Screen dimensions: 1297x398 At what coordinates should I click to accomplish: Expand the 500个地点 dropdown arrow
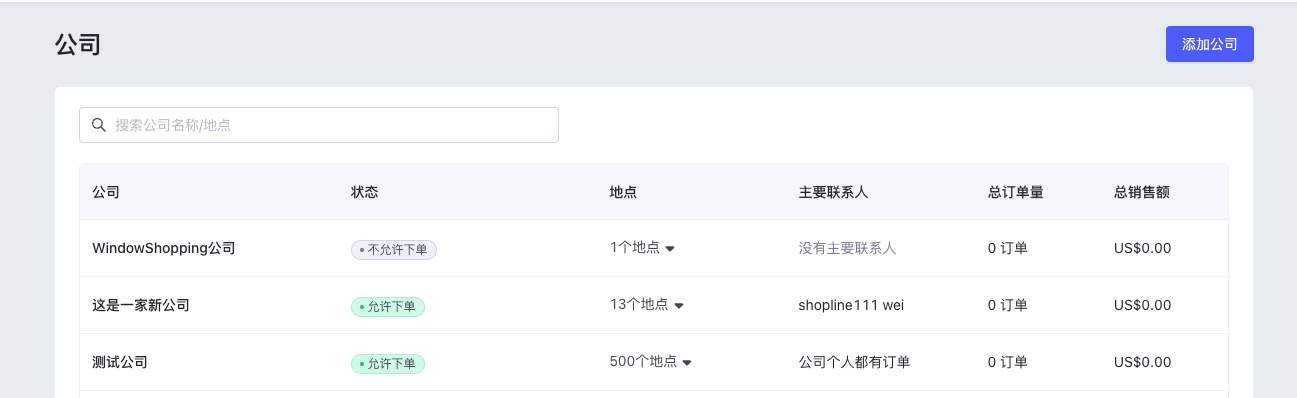coord(688,363)
